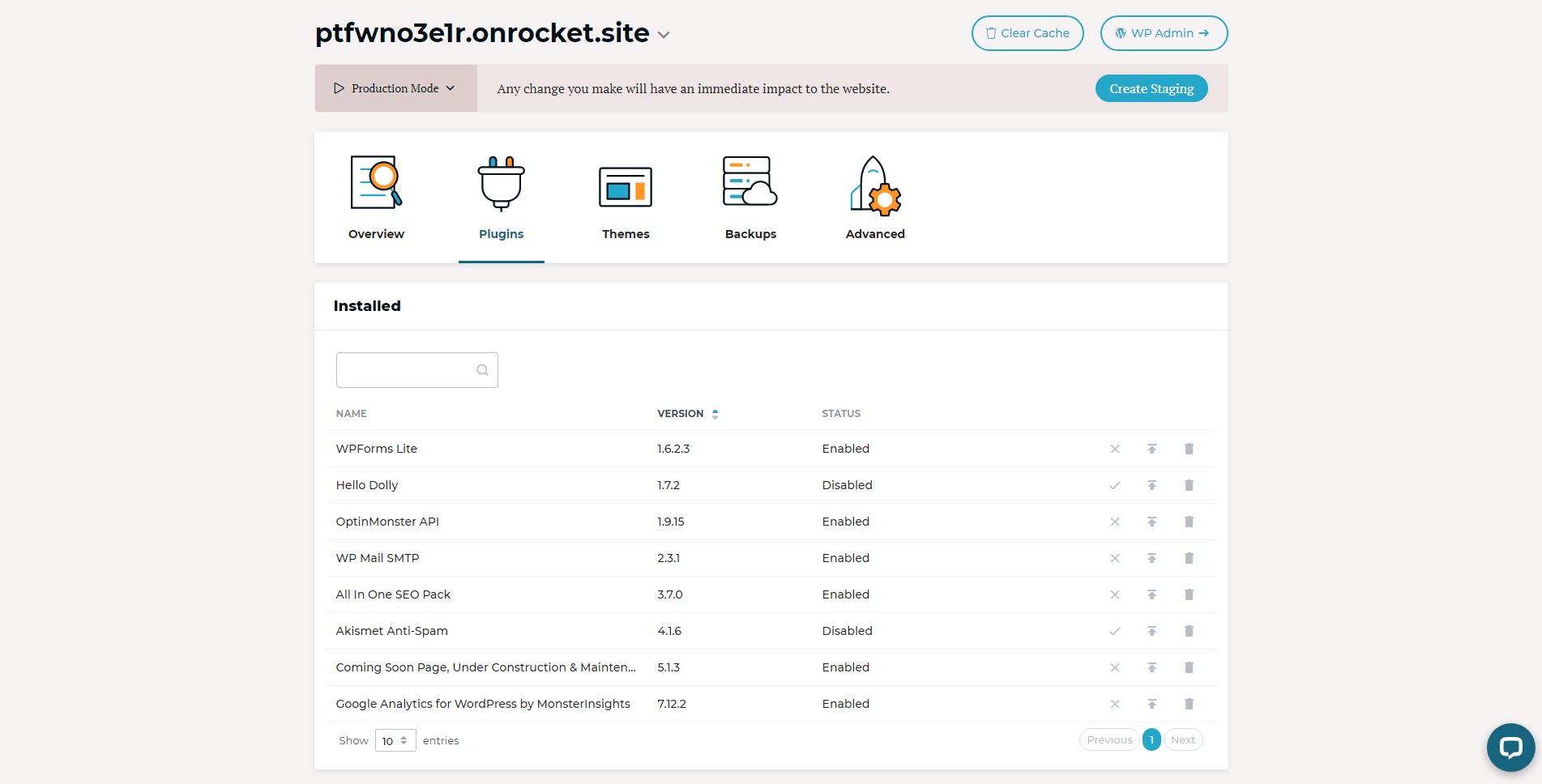Click the 'All In One SEO Pack' name
This screenshot has width=1542, height=784.
point(393,594)
